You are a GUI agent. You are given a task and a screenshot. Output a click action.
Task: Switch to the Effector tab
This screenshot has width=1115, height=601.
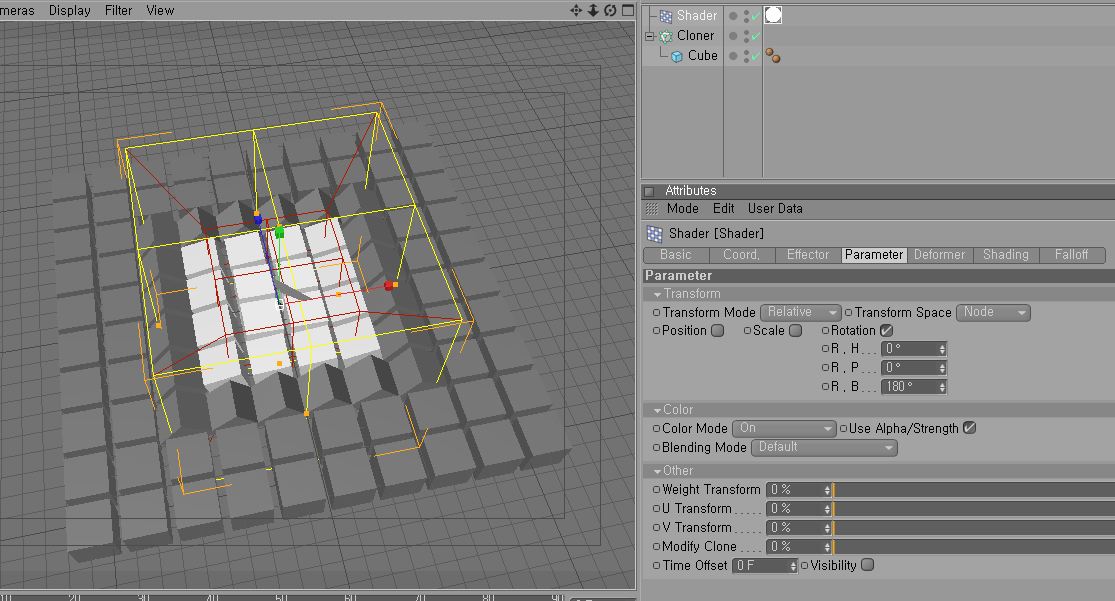[x=808, y=255]
